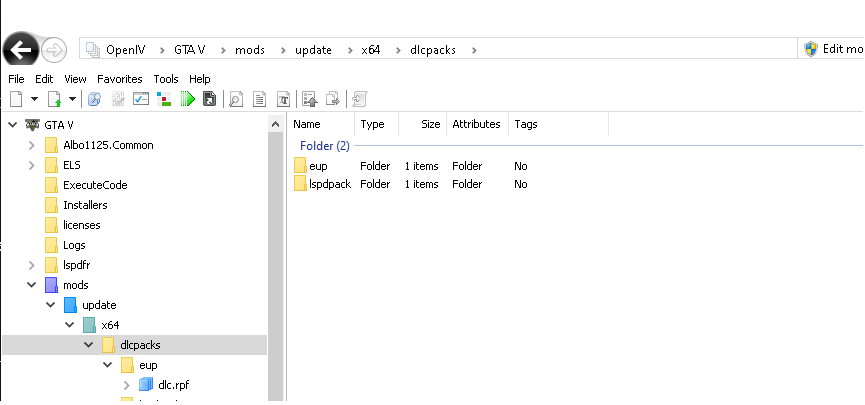Open dropdown arrow beside import icon
Viewport: 865px width, 405px height.
pos(72,99)
